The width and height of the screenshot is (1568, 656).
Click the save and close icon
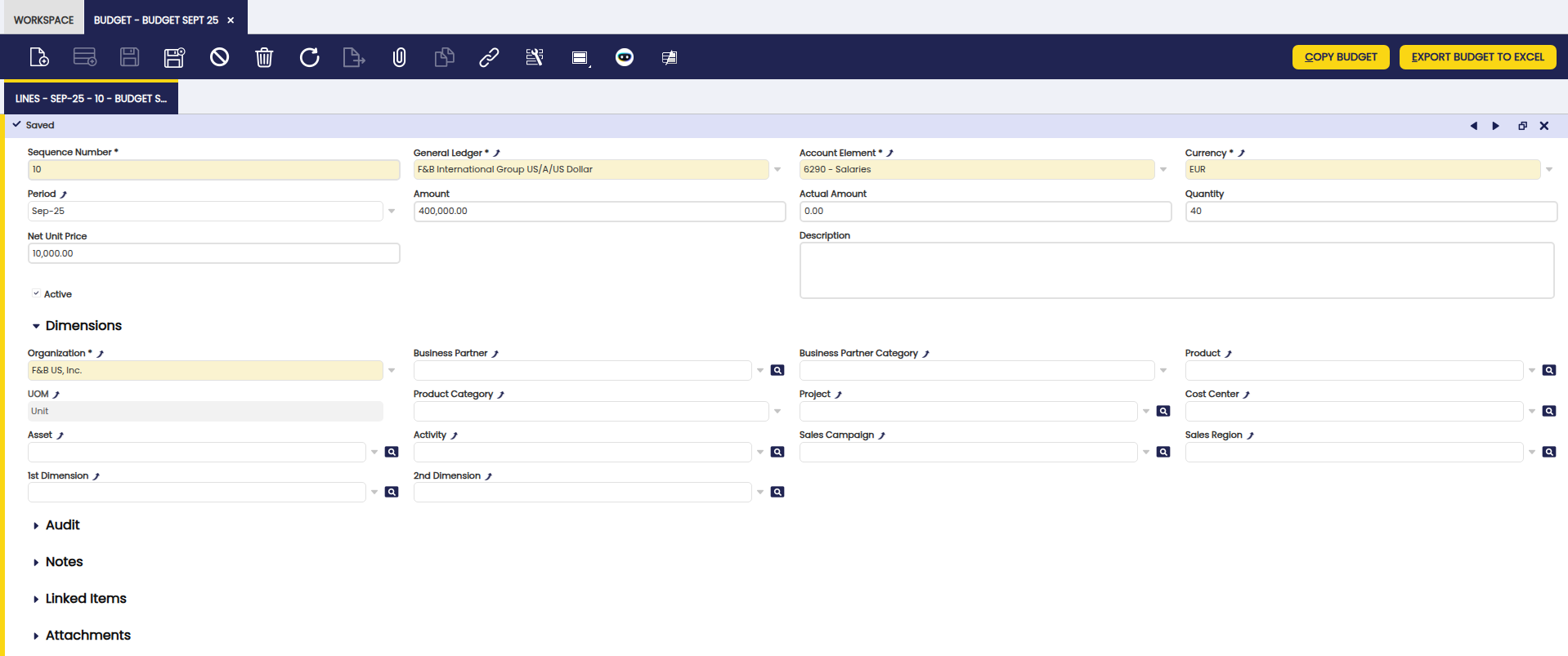(174, 57)
